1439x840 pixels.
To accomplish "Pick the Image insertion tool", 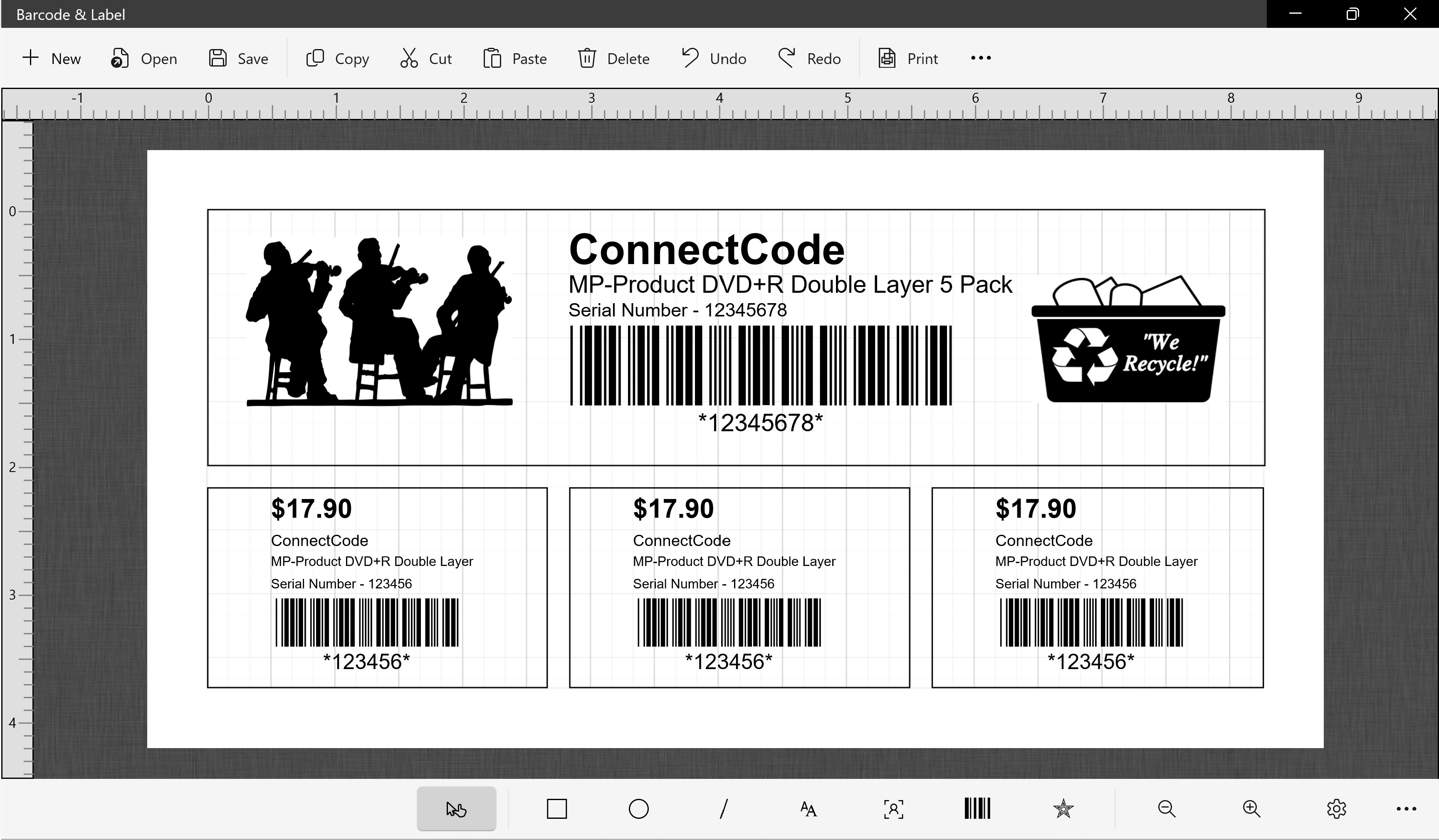I will tap(893, 808).
